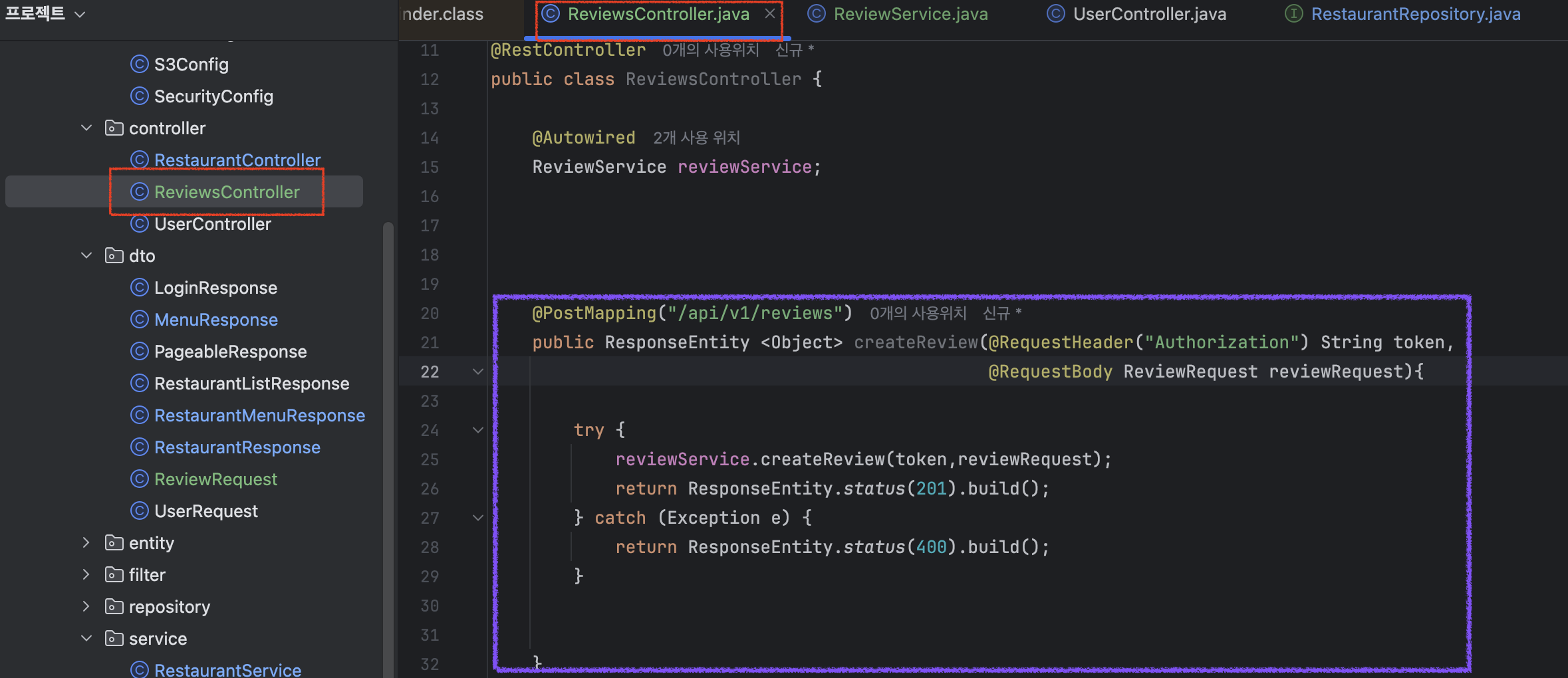Click the PageableResponse class icon
Image resolution: width=1568 pixels, height=678 pixels.
(139, 351)
